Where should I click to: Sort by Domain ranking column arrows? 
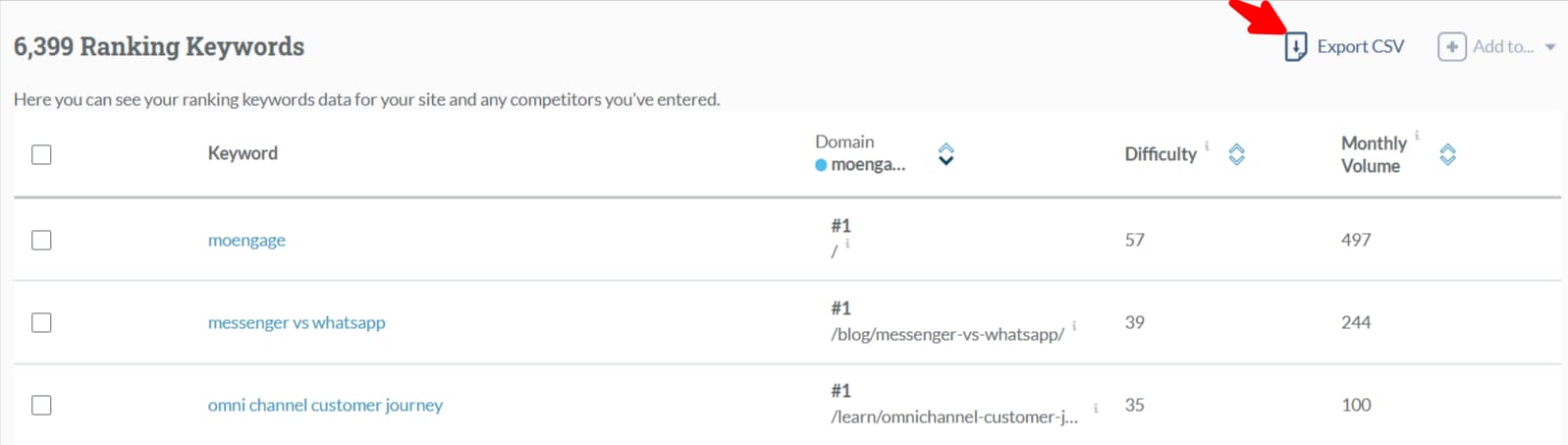point(946,154)
